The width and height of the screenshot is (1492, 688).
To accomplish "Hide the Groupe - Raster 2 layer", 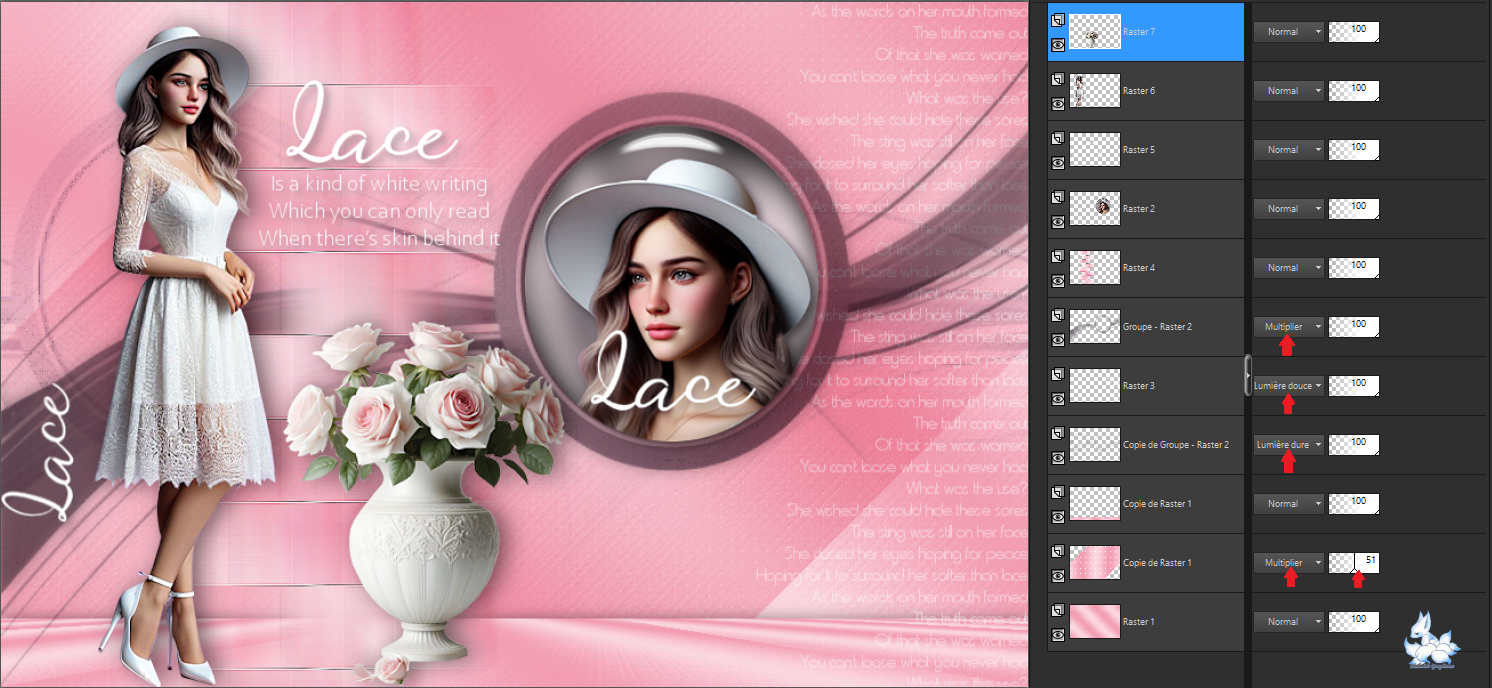I will 1058,339.
